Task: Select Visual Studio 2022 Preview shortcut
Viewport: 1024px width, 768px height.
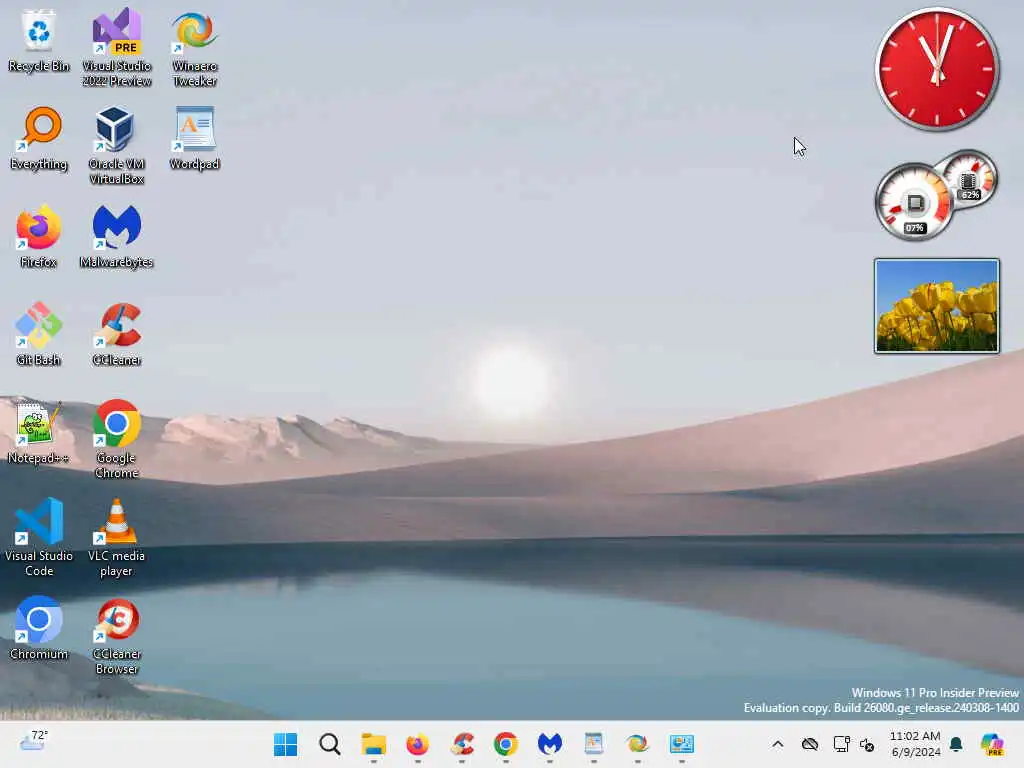Action: point(116,48)
